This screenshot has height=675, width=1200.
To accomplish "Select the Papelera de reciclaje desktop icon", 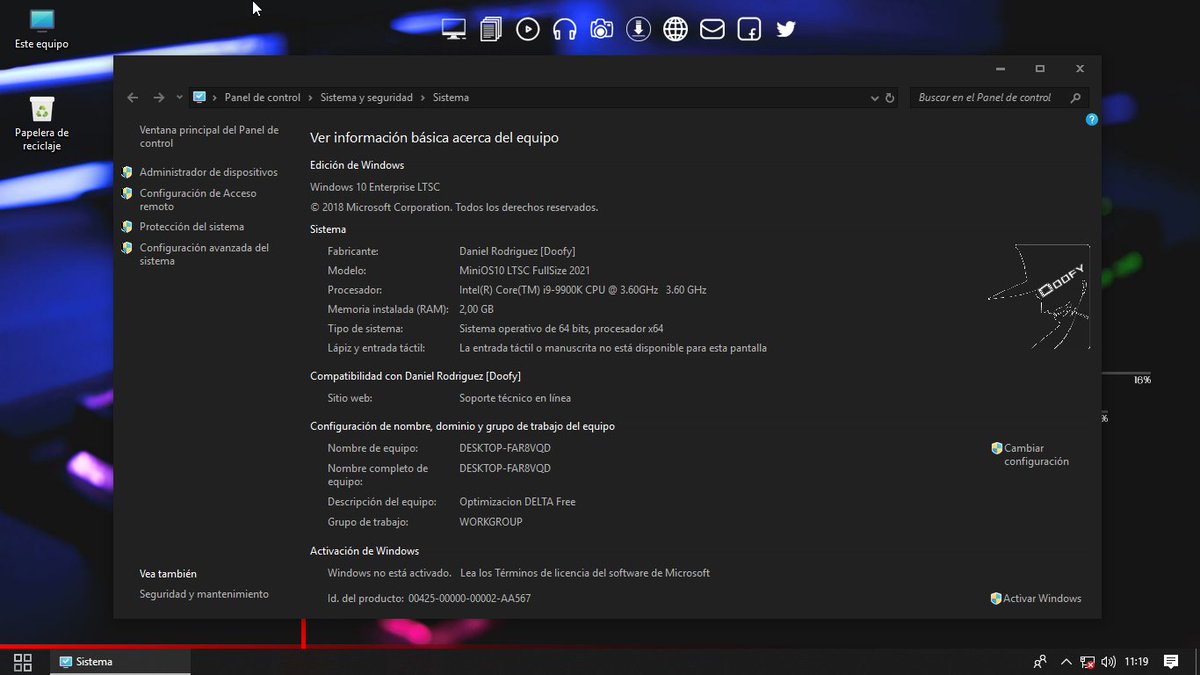I will 42,123.
